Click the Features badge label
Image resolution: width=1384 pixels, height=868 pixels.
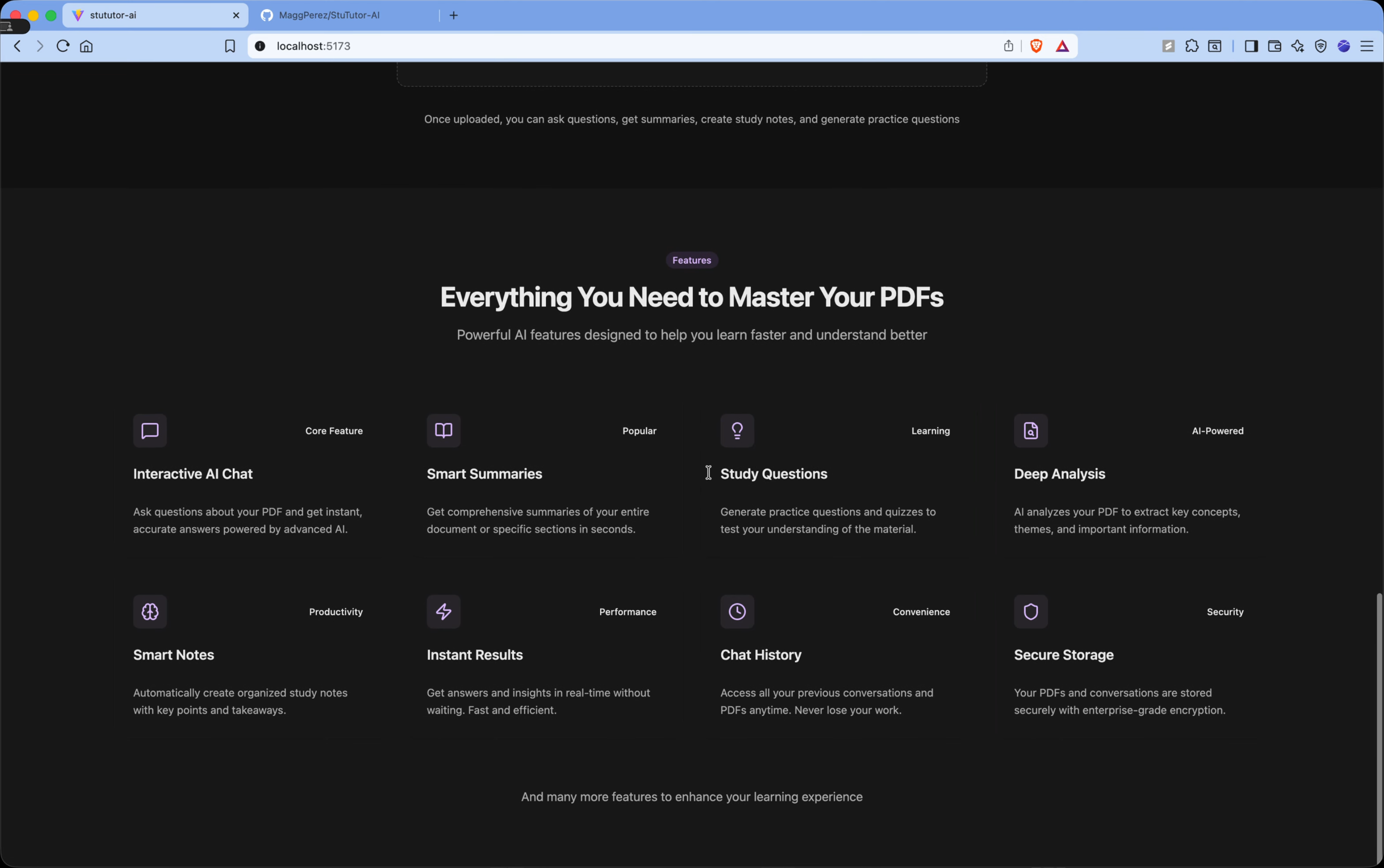[692, 260]
